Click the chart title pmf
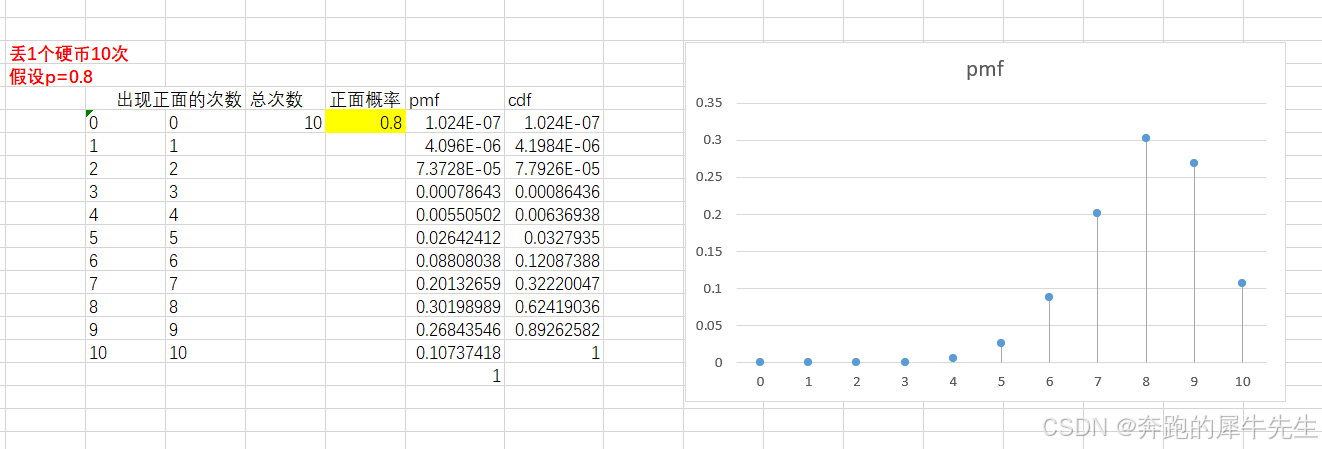Image resolution: width=1322 pixels, height=449 pixels. [x=985, y=70]
